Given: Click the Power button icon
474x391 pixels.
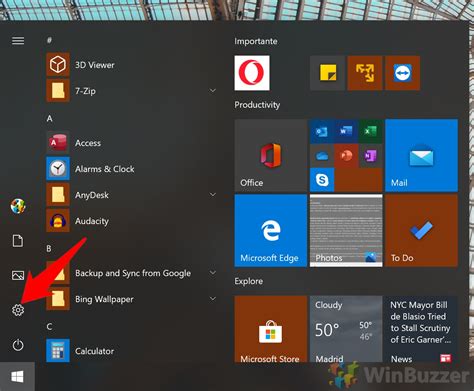Looking at the screenshot, I should [x=18, y=345].
